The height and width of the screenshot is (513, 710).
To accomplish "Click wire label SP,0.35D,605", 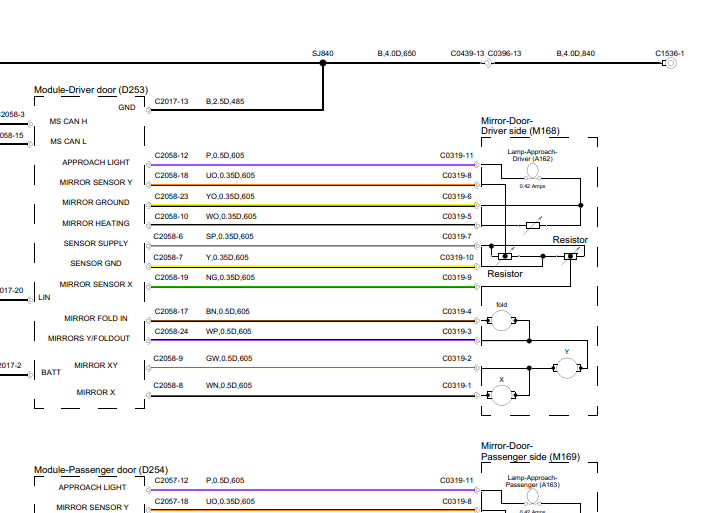I will [x=230, y=236].
